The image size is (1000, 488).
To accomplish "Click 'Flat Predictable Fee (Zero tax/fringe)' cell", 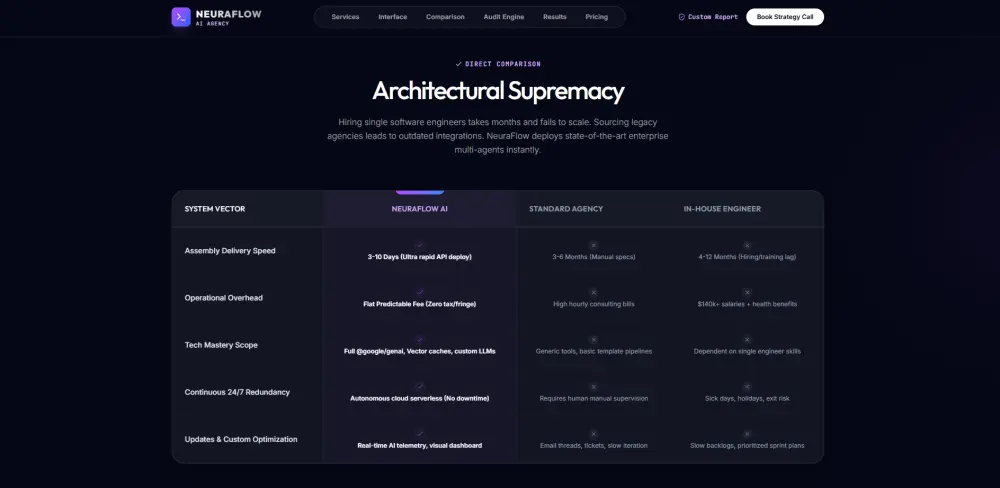I will coord(420,304).
